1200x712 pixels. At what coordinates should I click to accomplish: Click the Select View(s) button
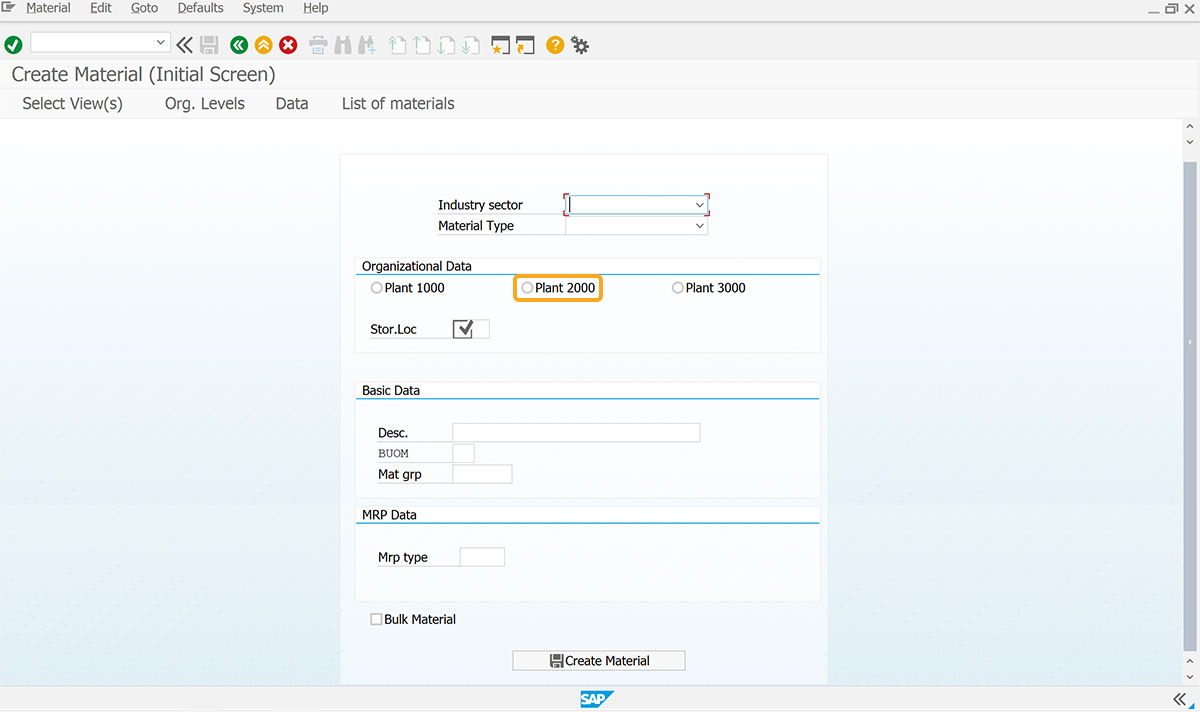tap(73, 104)
